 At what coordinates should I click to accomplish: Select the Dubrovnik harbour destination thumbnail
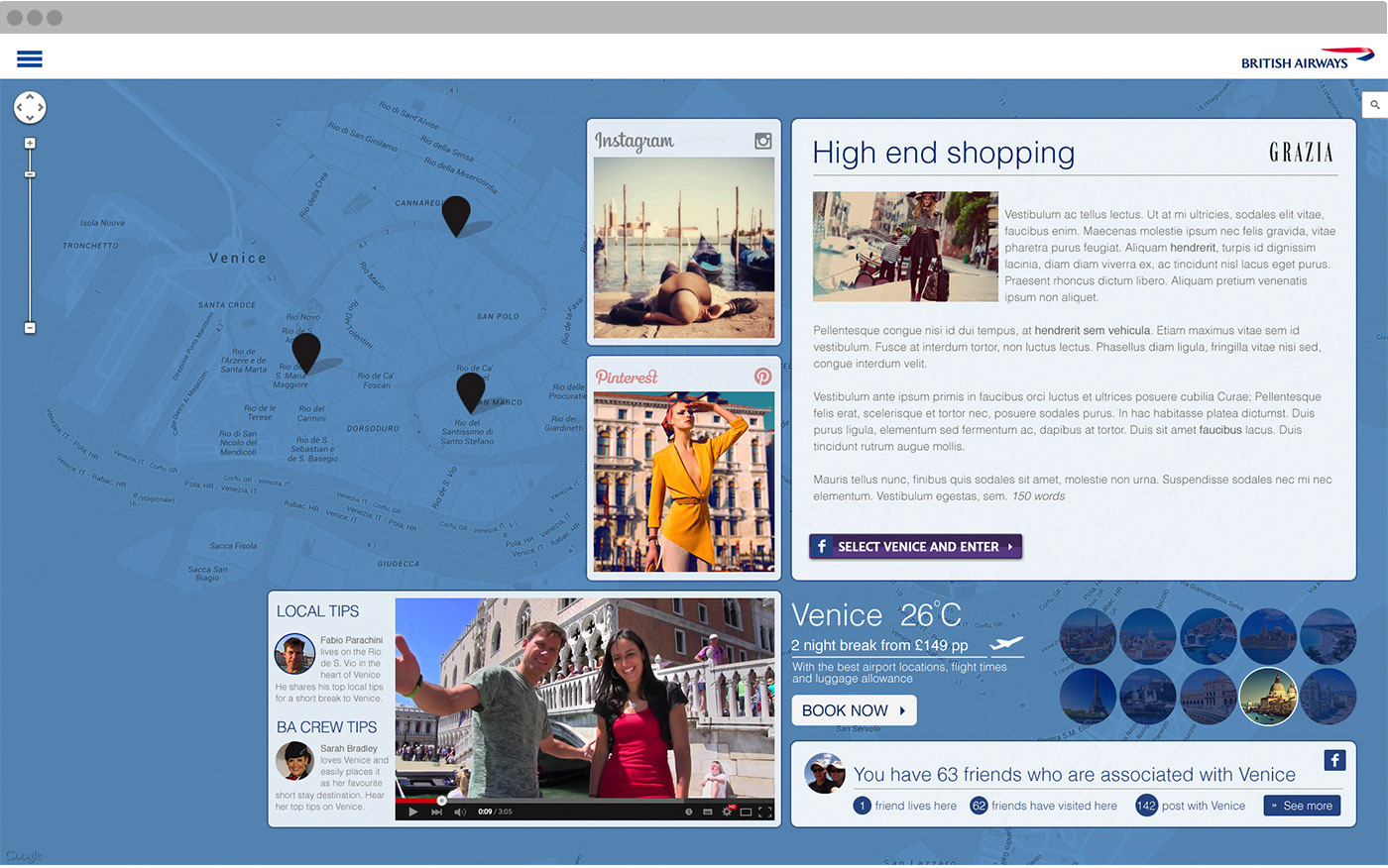pos(1209,636)
